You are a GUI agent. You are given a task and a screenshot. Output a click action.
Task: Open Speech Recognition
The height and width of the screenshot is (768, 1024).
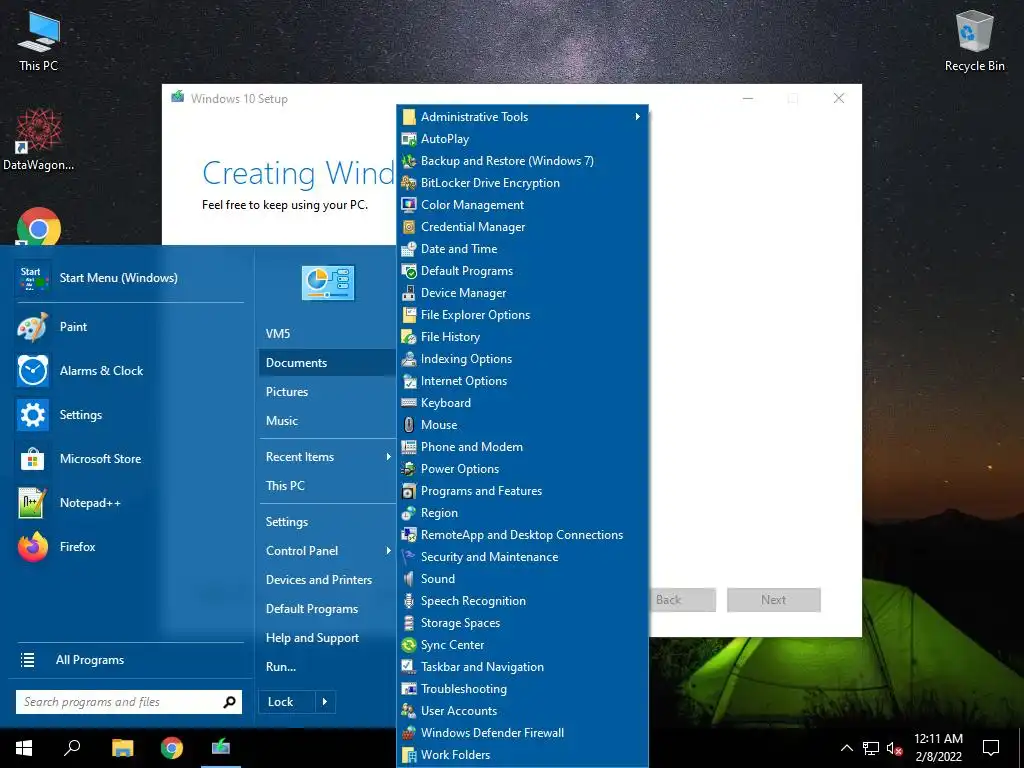click(522, 601)
